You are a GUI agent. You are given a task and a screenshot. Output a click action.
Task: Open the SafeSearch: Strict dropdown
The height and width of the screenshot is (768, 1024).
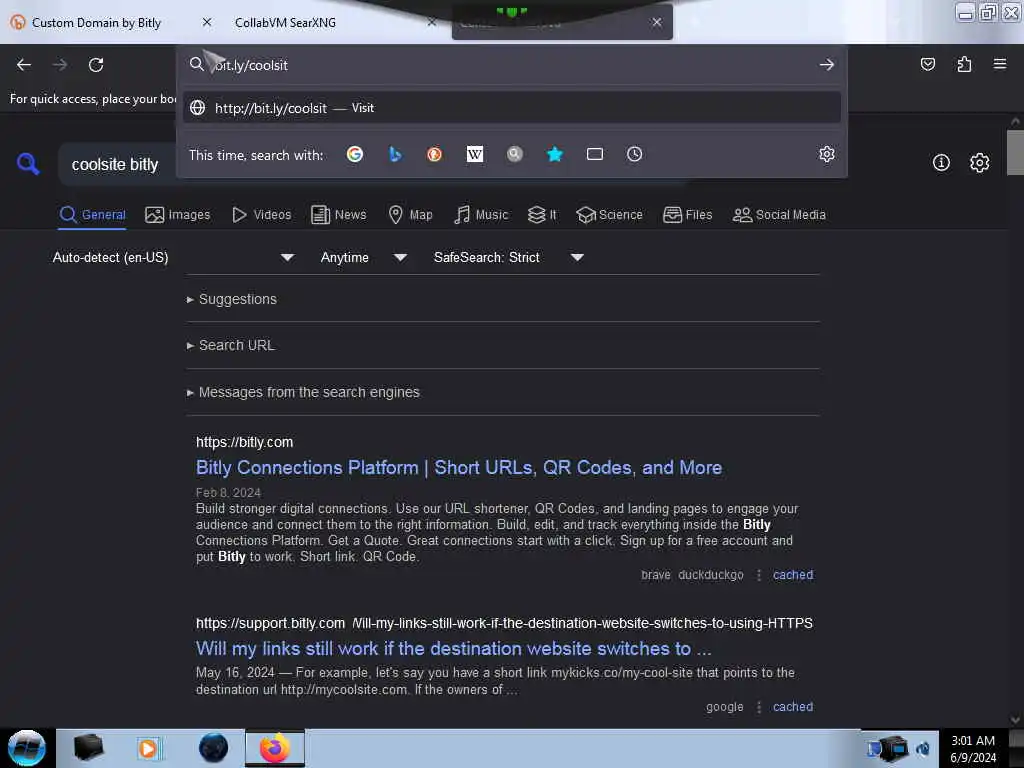[x=509, y=257]
